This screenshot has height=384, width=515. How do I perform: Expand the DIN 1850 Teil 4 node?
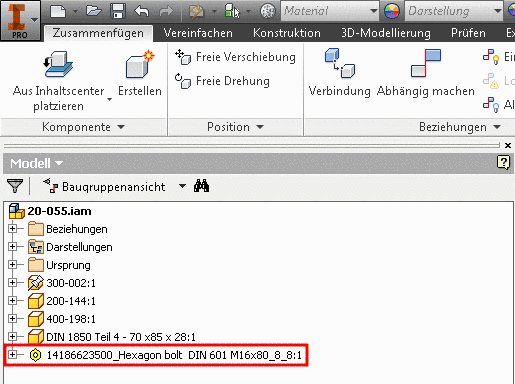12,337
